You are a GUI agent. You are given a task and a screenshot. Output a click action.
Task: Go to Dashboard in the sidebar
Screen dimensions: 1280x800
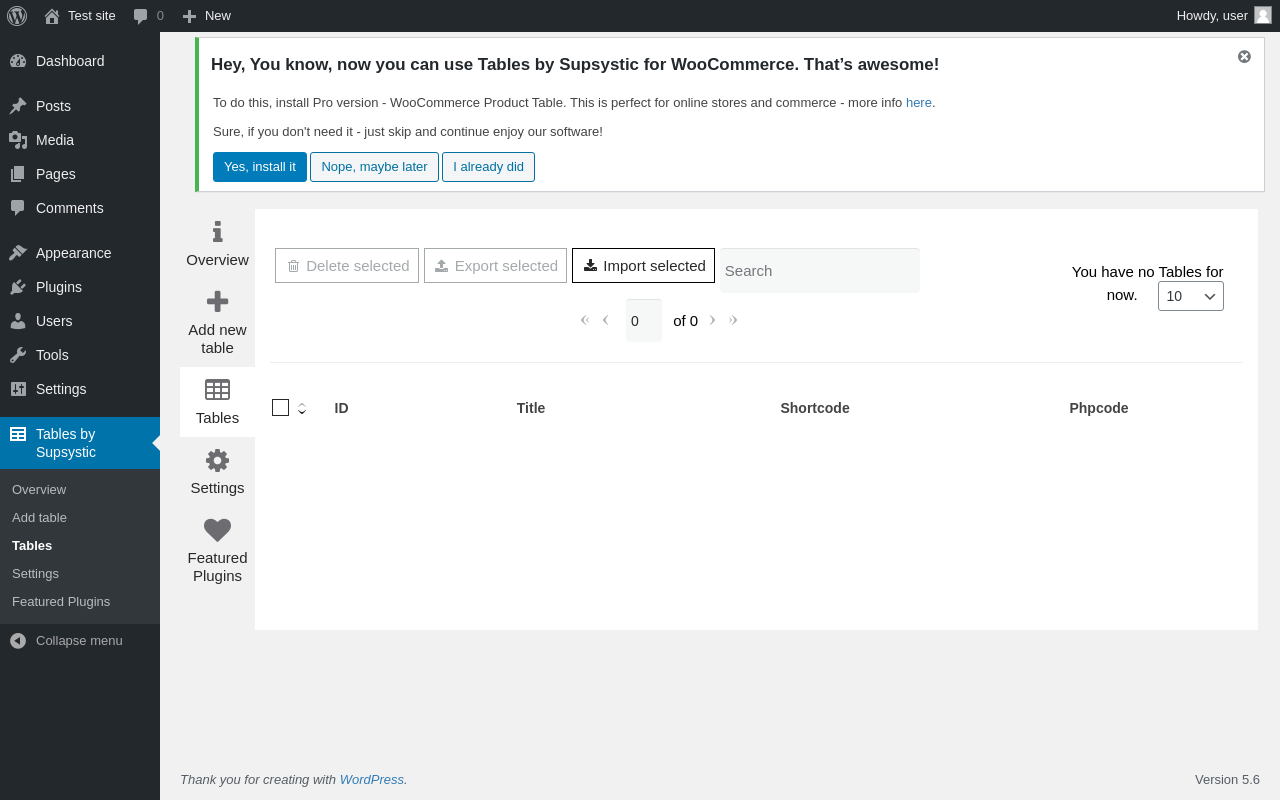click(70, 61)
